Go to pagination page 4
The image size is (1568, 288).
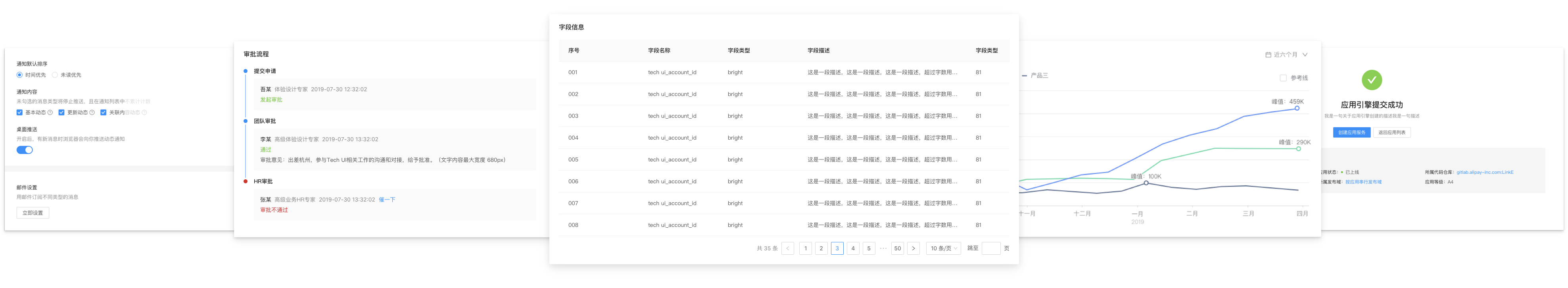click(x=853, y=248)
